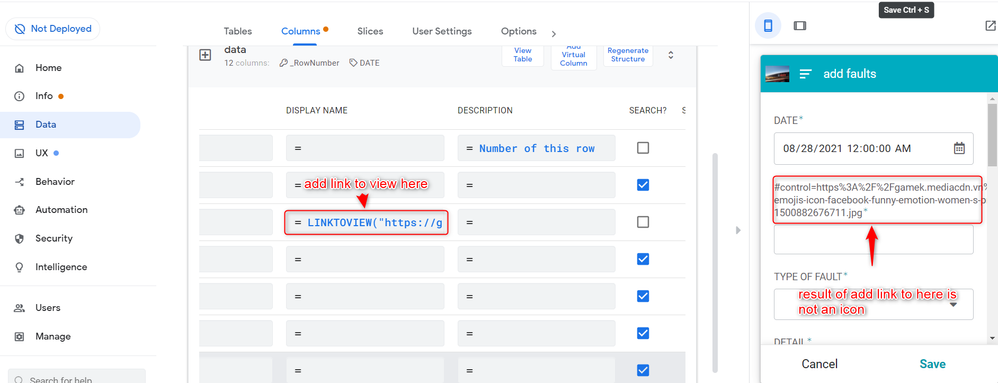Screen dimensions: 998x383
Task: Click the Manage gear icon
Action: pyautogui.click(x=19, y=337)
